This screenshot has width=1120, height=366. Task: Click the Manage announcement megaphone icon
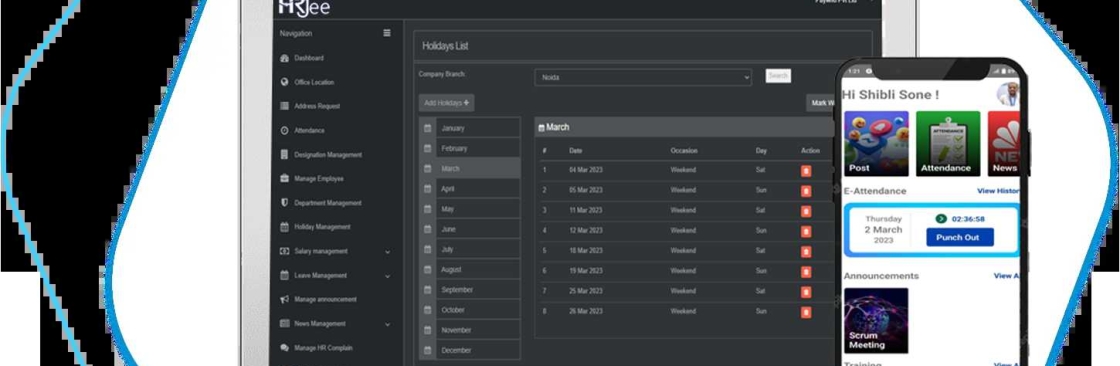(x=284, y=300)
